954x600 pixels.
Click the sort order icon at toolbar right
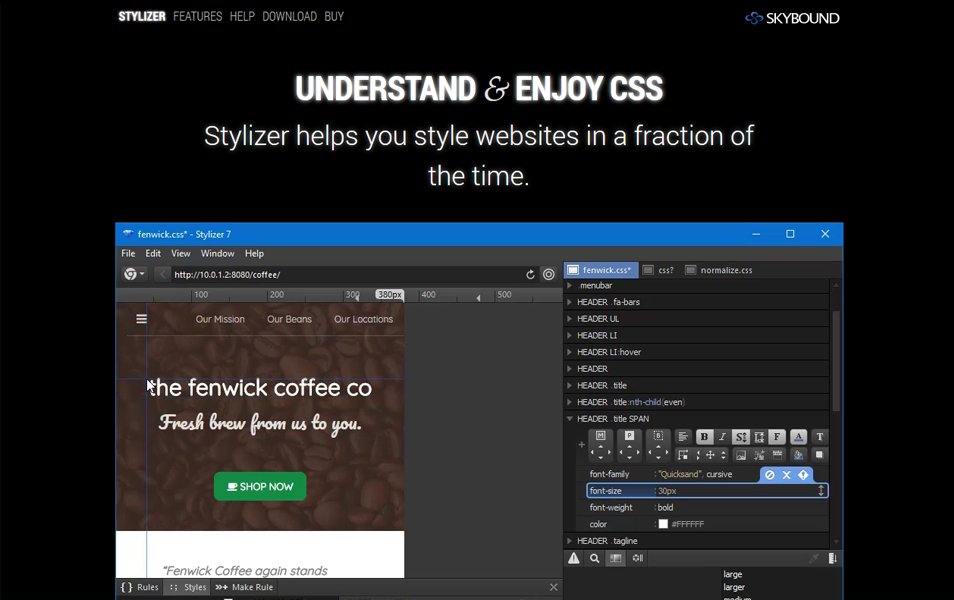pyautogui.click(x=832, y=558)
